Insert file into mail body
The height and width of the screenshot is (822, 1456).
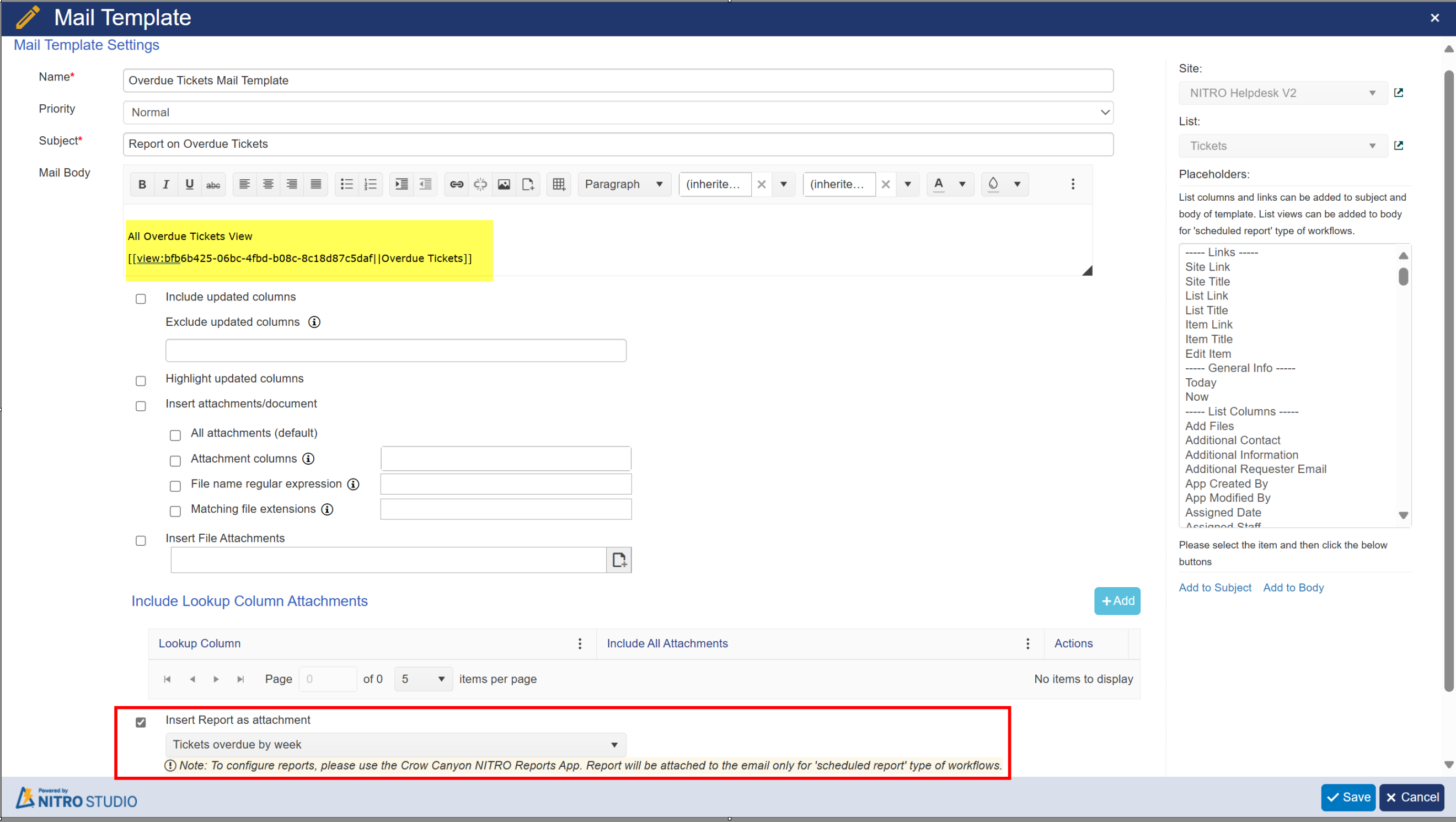coord(528,184)
